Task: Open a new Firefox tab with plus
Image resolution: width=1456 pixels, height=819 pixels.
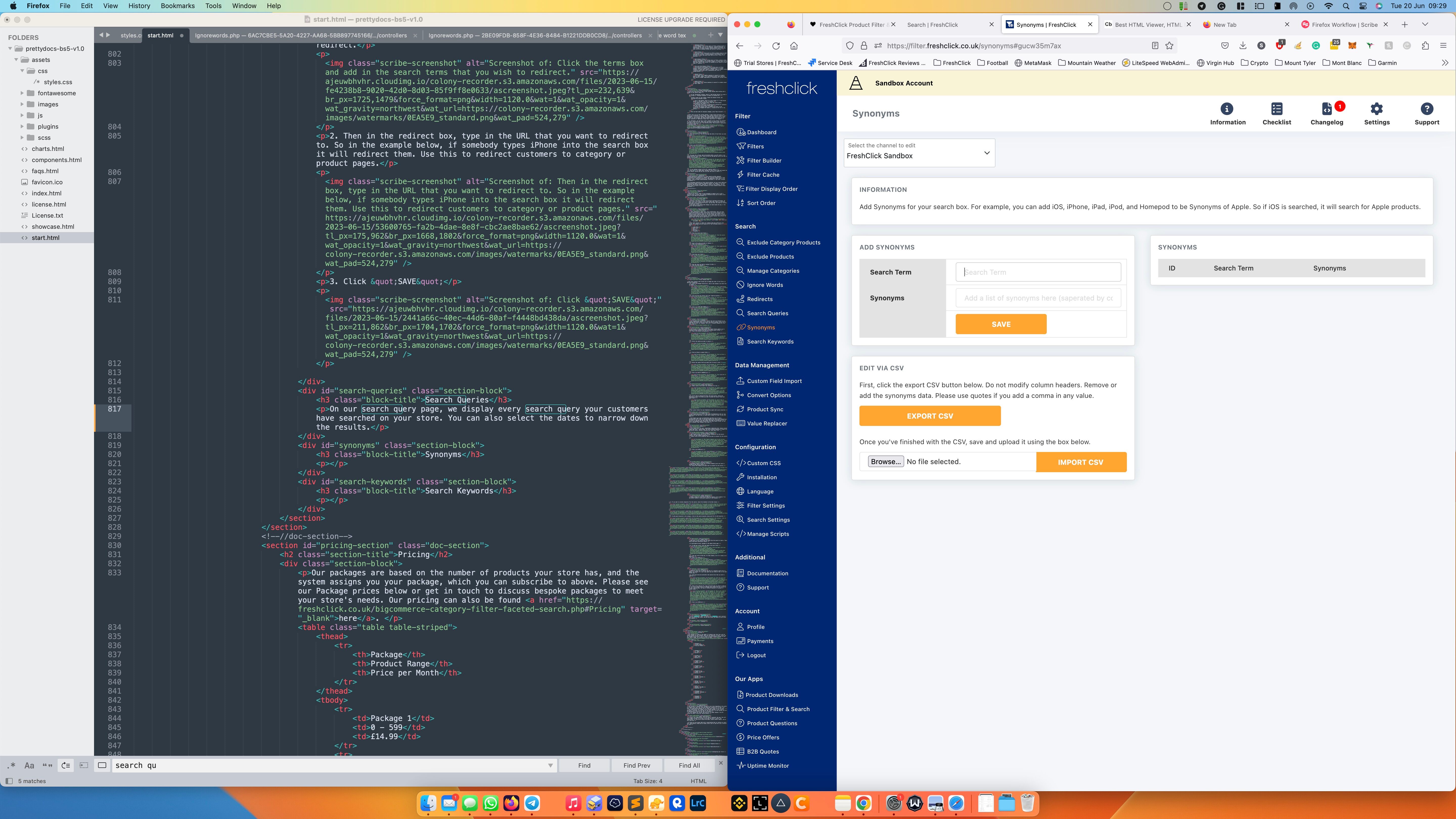Action: 1405,25
